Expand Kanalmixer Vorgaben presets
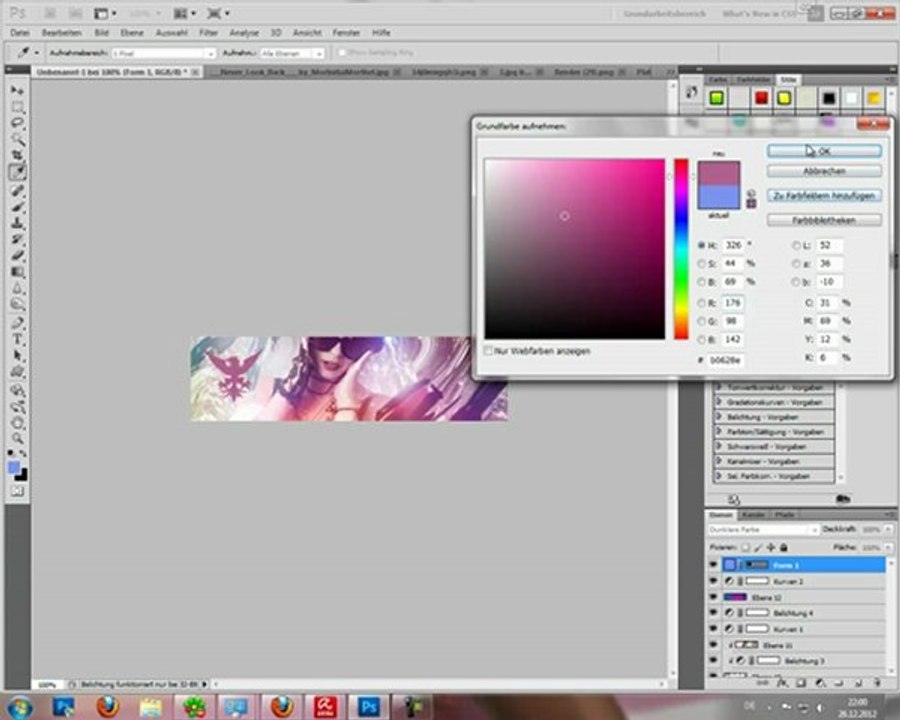Viewport: 900px width, 720px height. (x=719, y=461)
